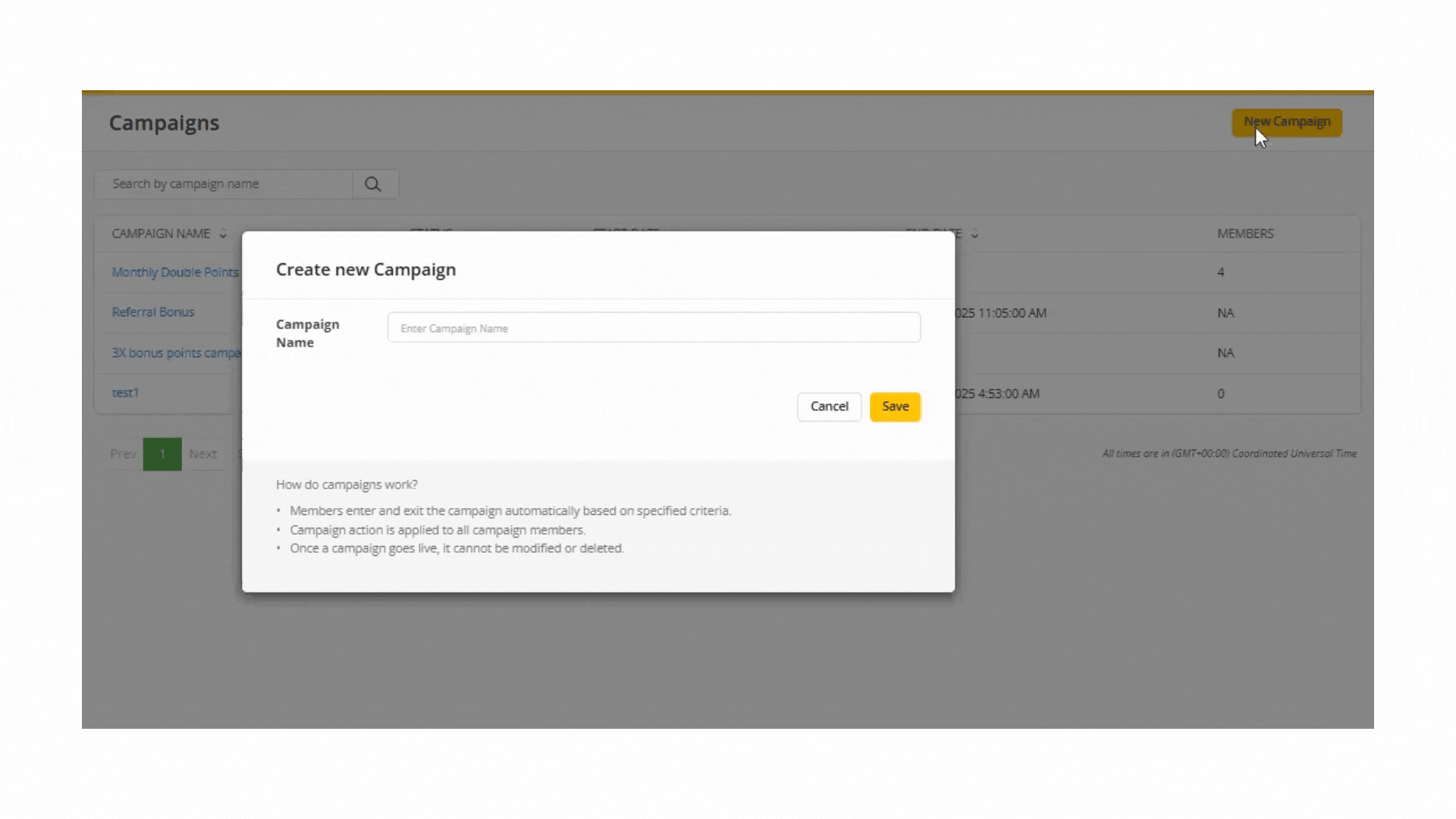The height and width of the screenshot is (819, 1456).
Task: Click the Create new Campaign dialog title
Action: click(366, 270)
